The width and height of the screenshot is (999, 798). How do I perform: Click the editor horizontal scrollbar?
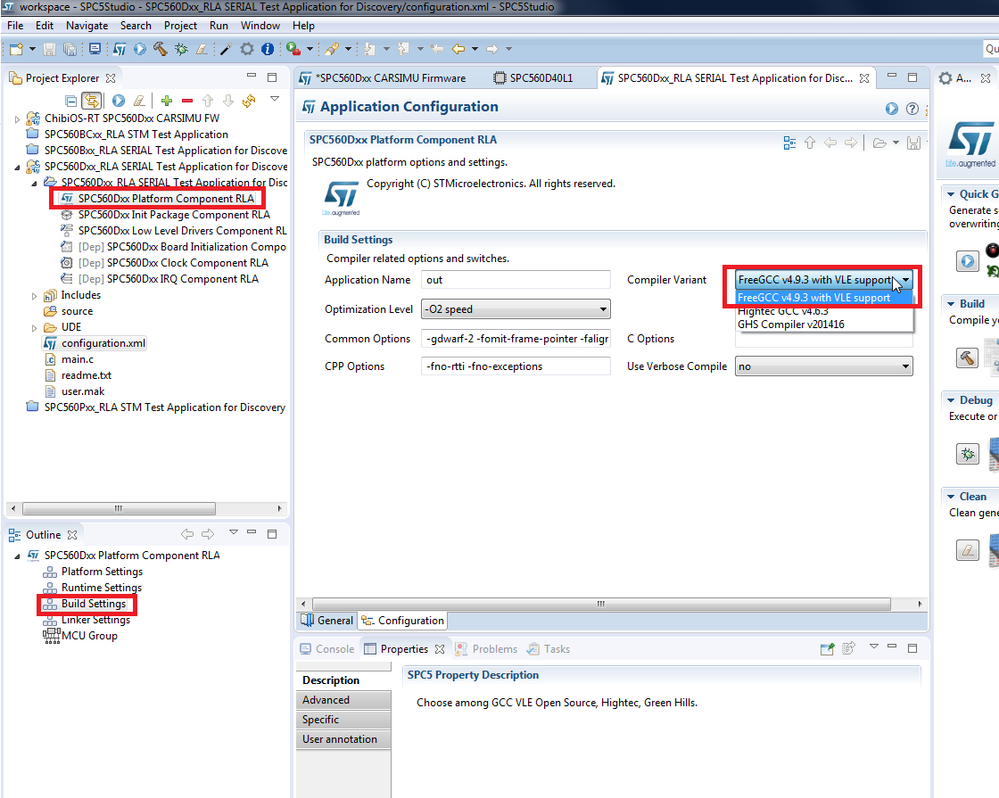tap(601, 604)
